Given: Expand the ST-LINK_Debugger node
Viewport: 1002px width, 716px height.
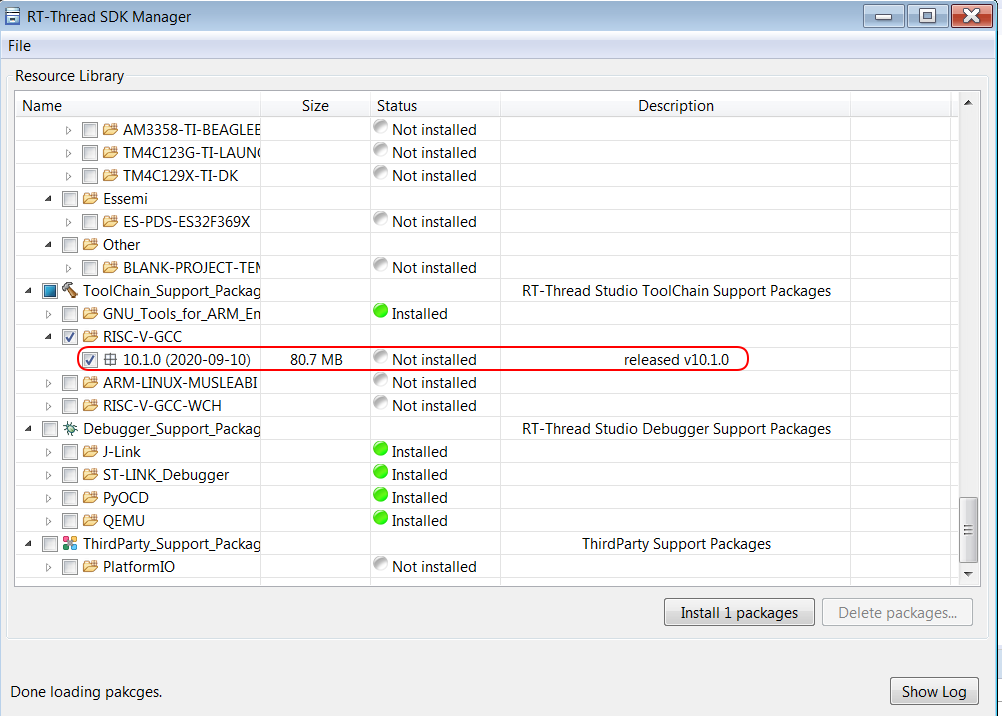Looking at the screenshot, I should click(49, 475).
